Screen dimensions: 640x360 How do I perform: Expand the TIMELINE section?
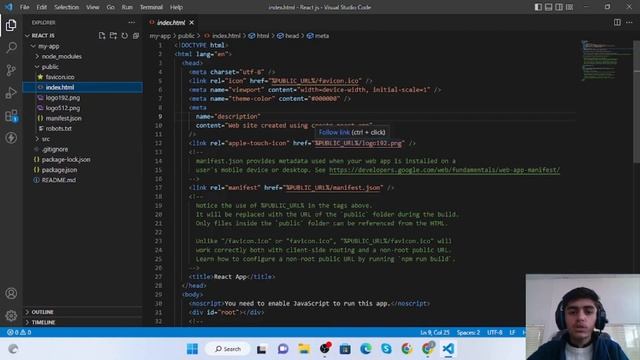coord(43,322)
